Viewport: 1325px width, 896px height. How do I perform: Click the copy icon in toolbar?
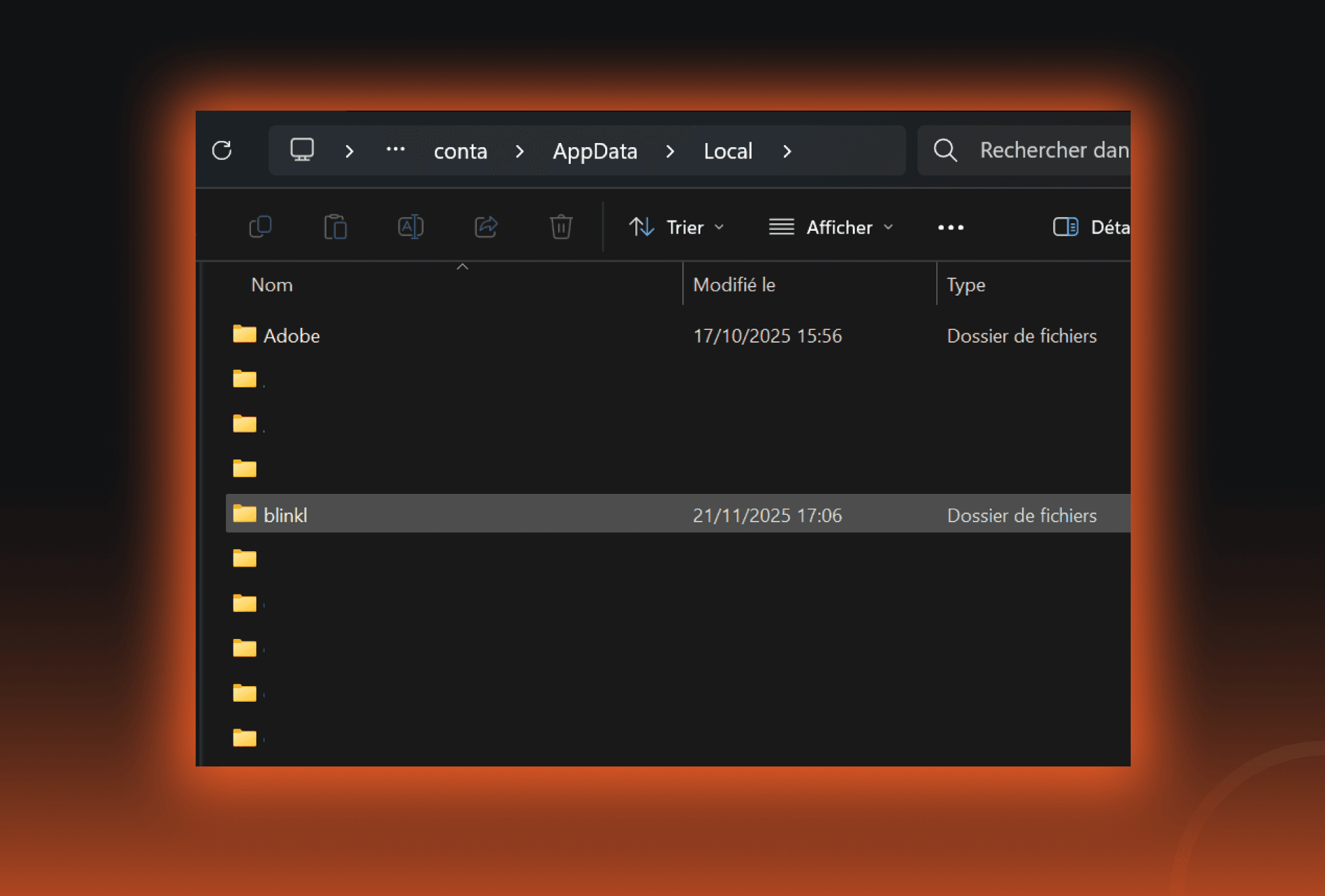(x=260, y=227)
